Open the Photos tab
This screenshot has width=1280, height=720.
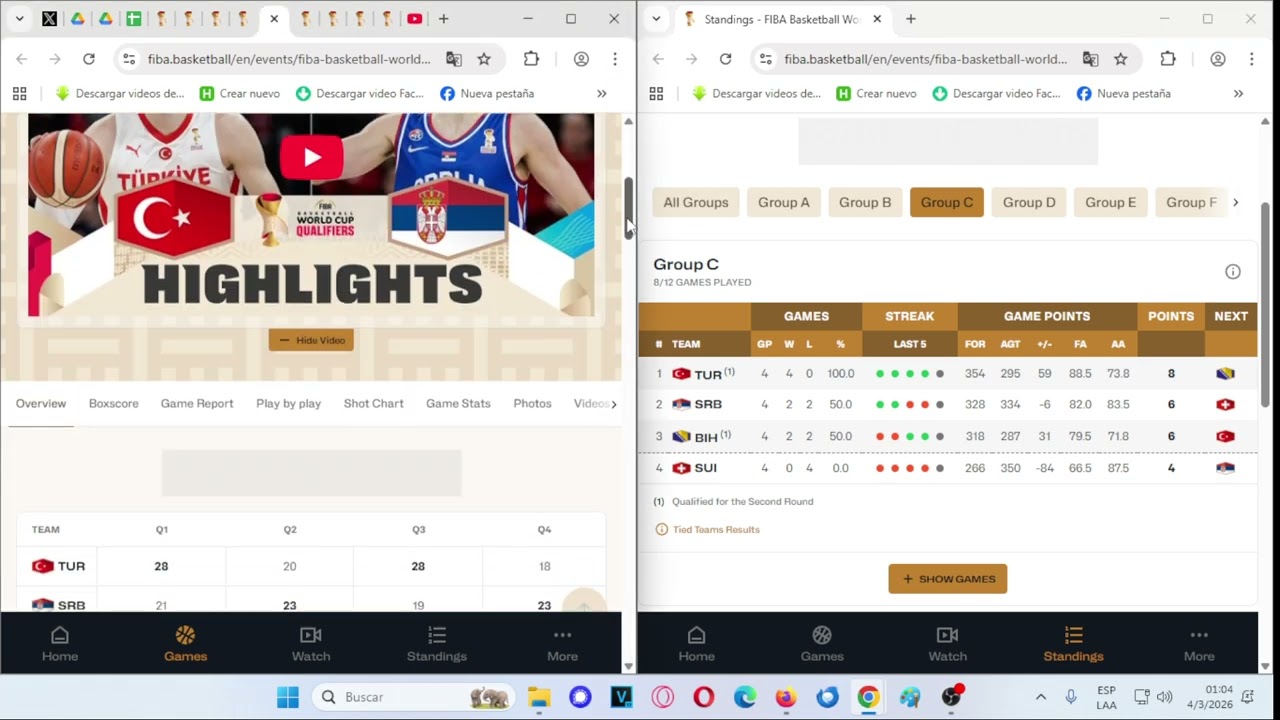pos(532,403)
